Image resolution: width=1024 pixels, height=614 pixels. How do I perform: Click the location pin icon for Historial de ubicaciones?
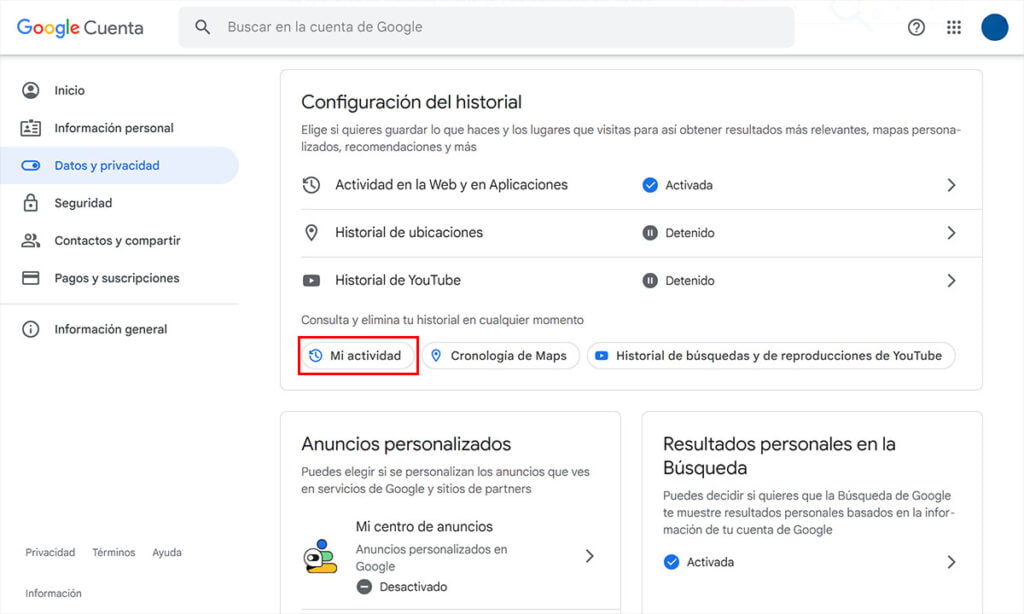312,233
